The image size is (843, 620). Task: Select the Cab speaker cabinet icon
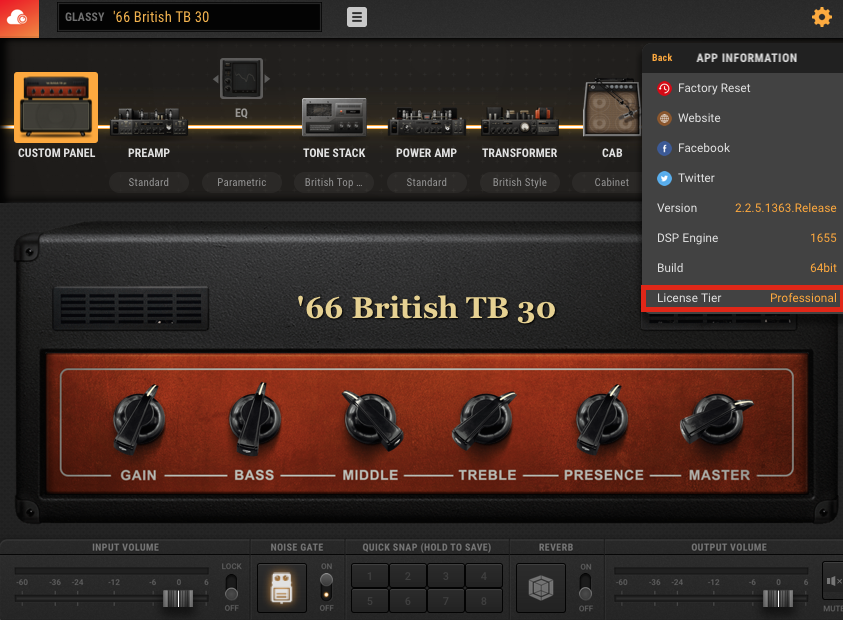click(611, 110)
